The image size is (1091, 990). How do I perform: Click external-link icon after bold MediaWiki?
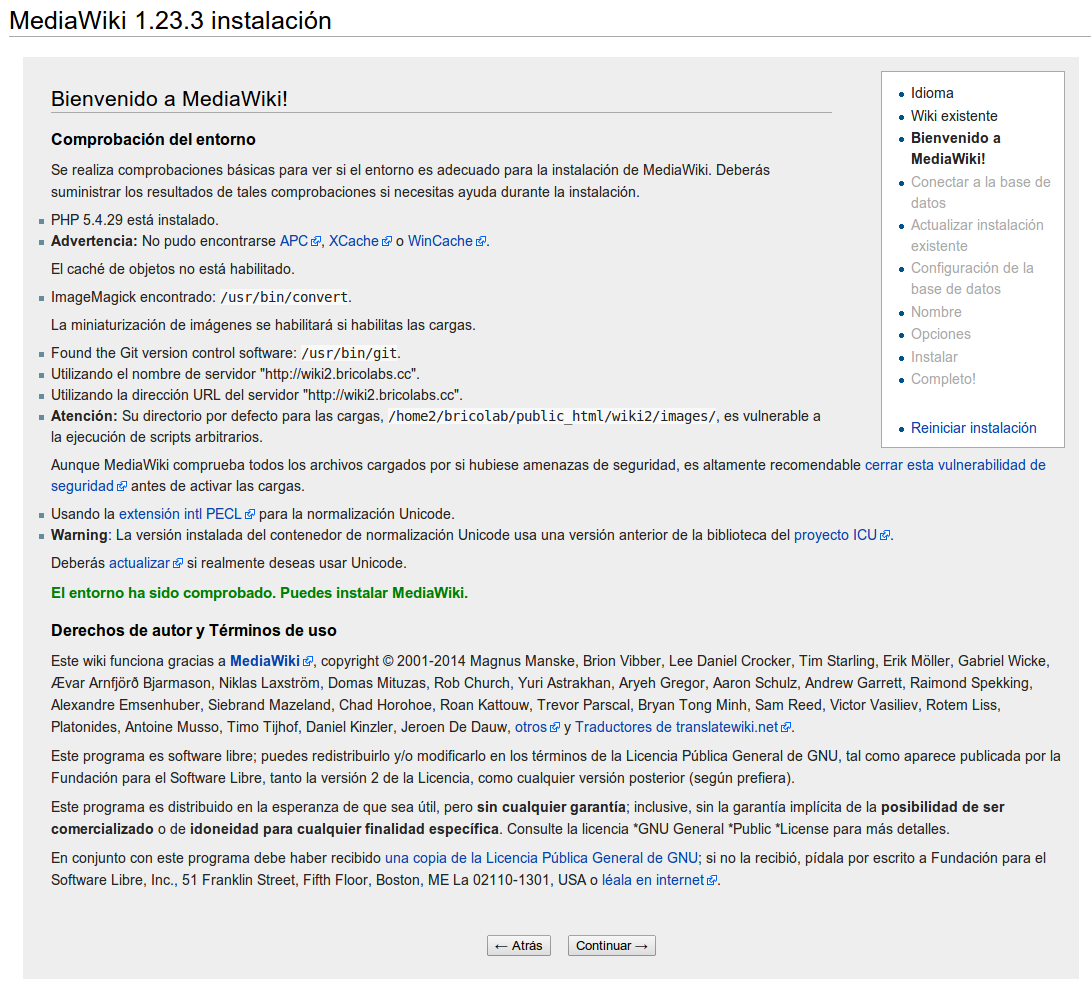click(x=308, y=662)
